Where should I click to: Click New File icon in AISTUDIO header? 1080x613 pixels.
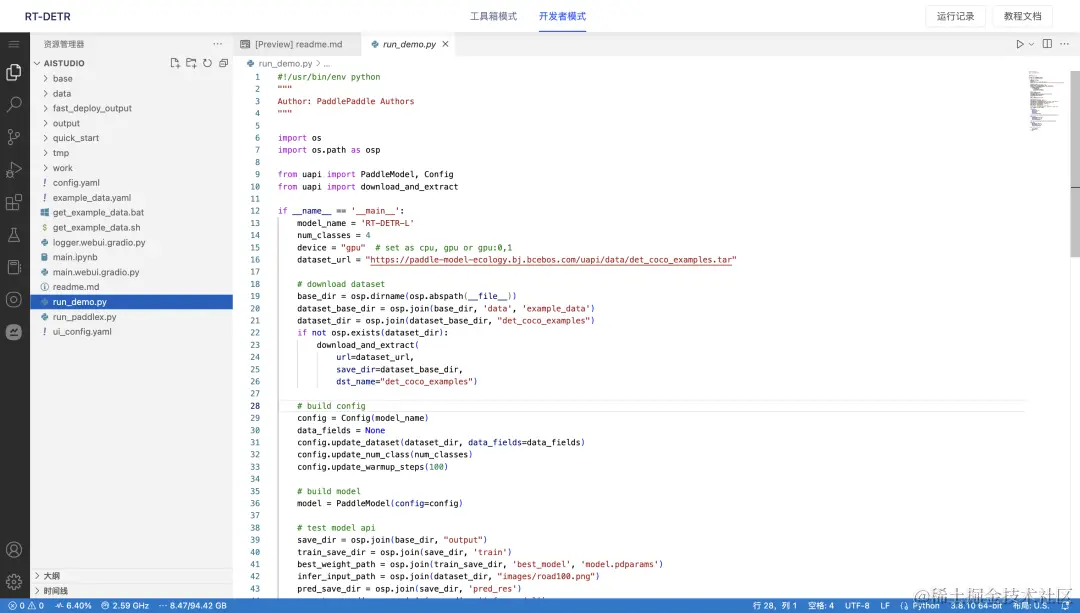tap(175, 63)
